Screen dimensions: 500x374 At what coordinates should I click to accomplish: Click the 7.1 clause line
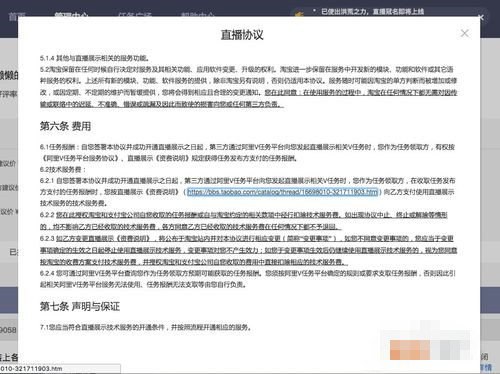tap(145, 327)
